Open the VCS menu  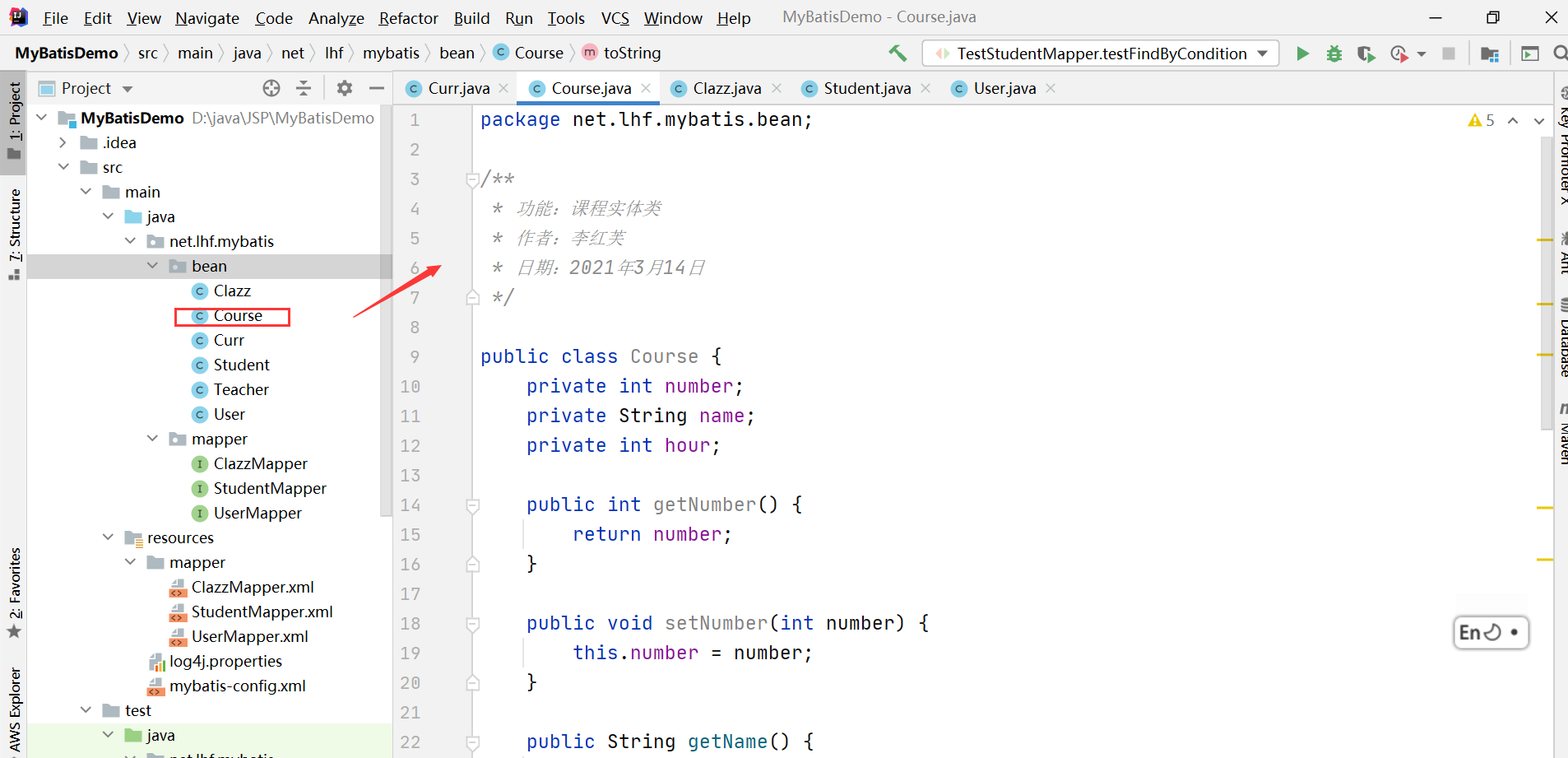coord(615,18)
